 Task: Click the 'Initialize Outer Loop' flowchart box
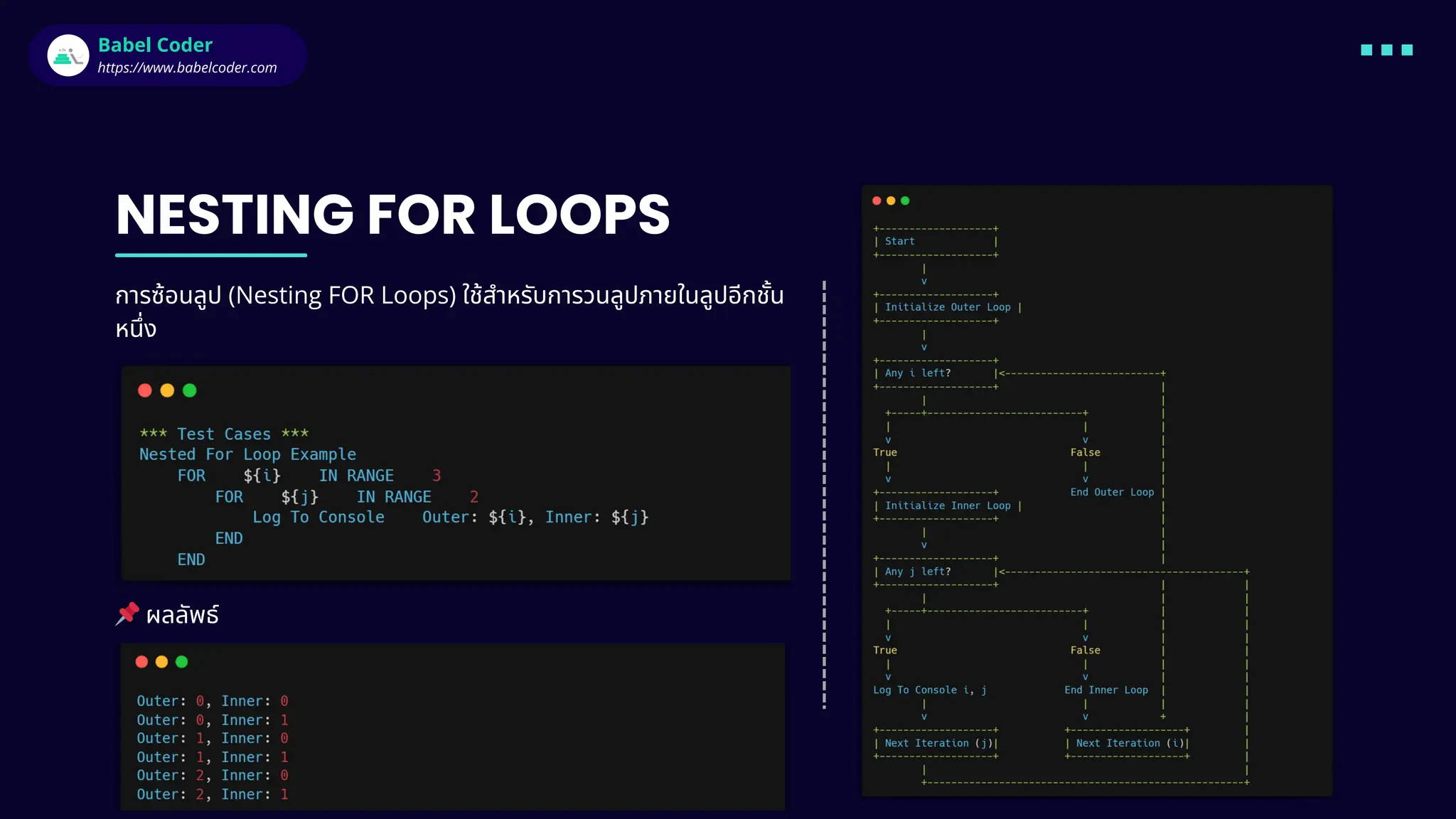[948, 307]
